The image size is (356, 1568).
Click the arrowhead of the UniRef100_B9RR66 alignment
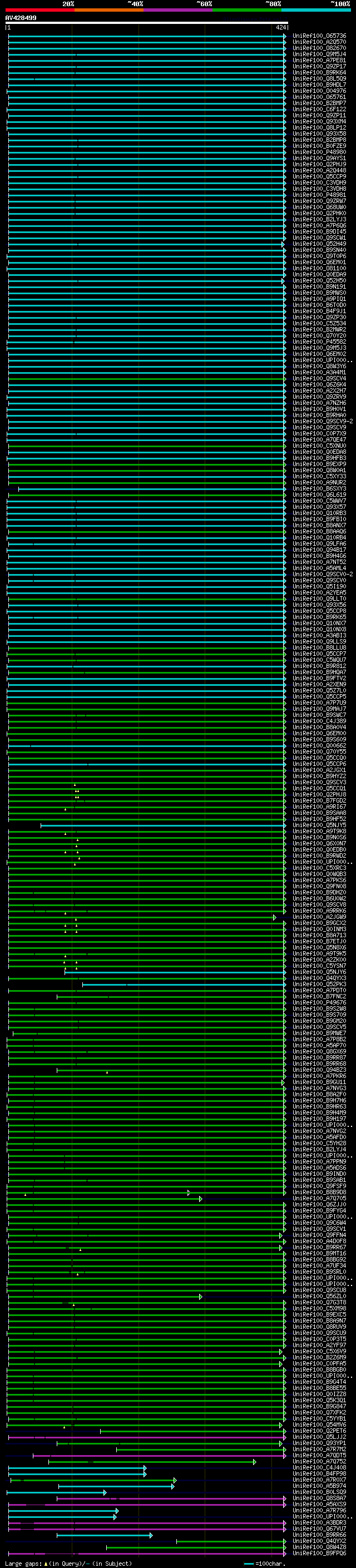point(151,1535)
